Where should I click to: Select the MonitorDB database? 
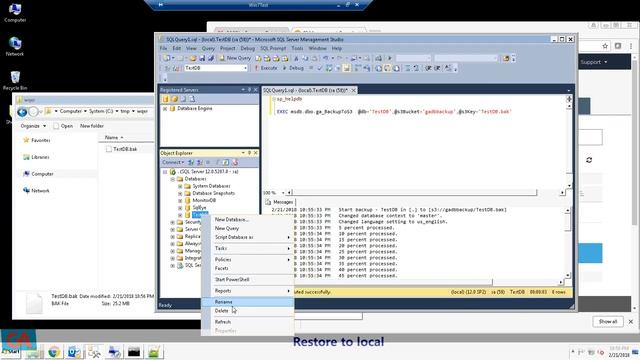click(x=204, y=200)
